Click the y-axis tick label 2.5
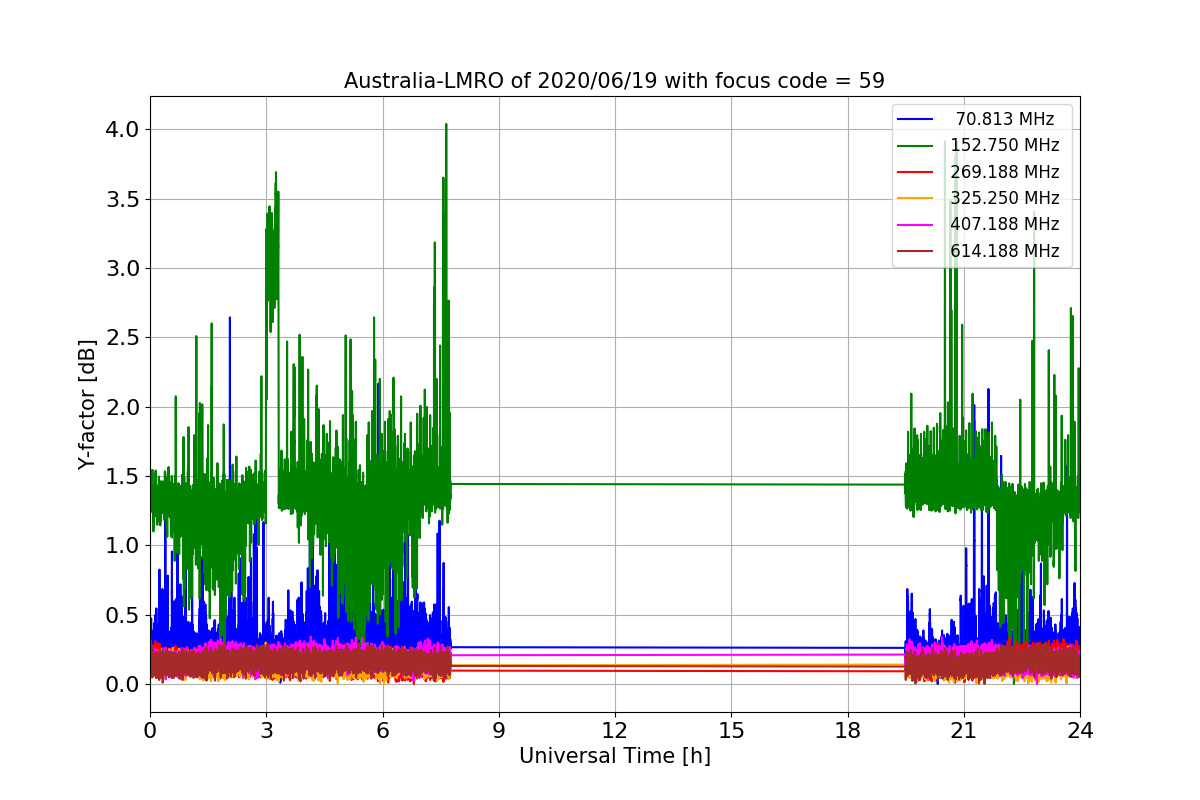The width and height of the screenshot is (1200, 800). pyautogui.click(x=121, y=338)
